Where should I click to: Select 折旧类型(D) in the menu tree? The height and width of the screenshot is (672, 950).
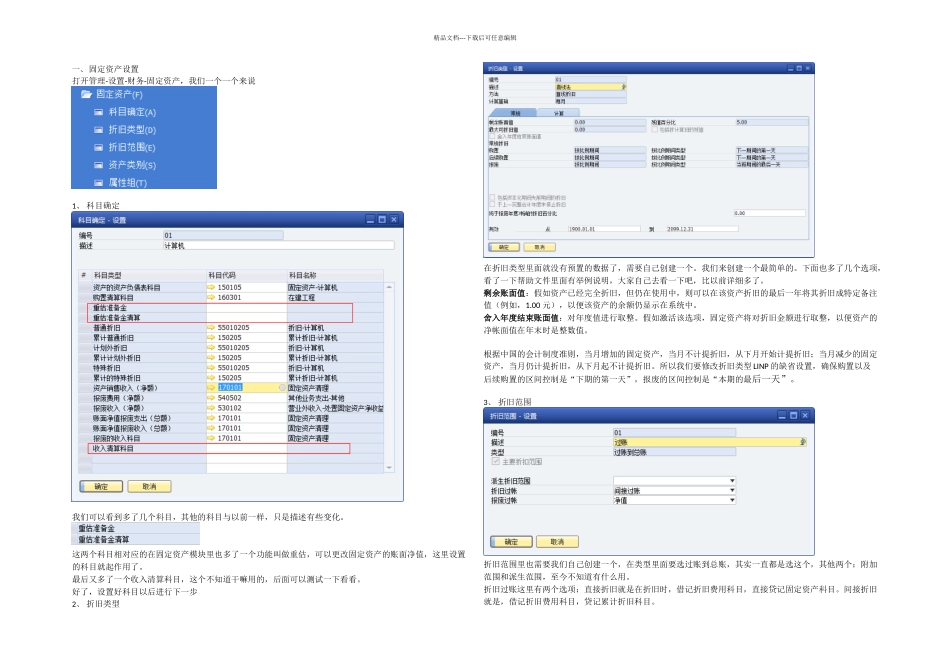tap(125, 130)
